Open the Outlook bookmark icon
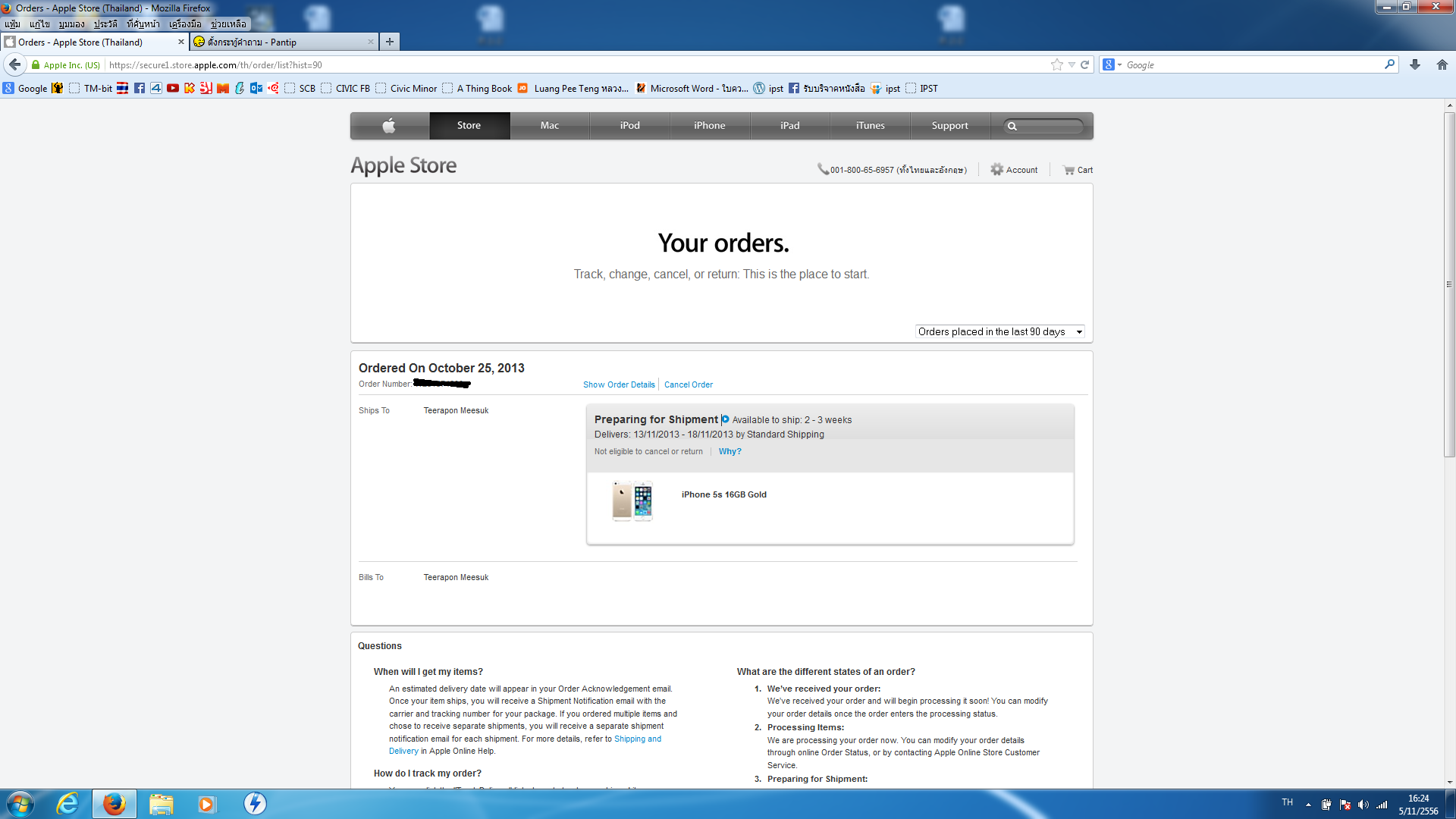Screen dimensions: 1456x819 (256, 89)
